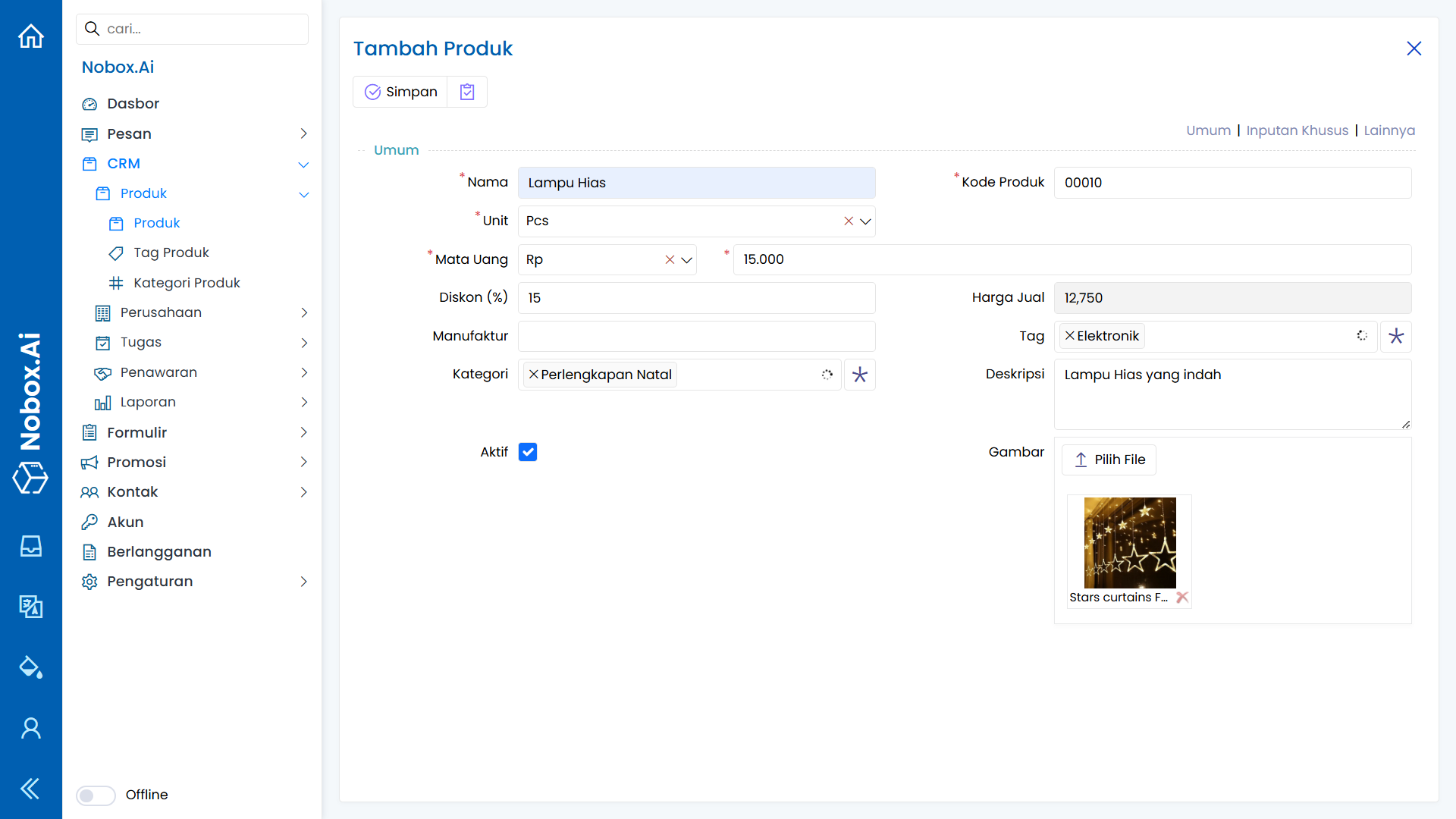Image resolution: width=1456 pixels, height=819 pixels.
Task: Jump to Umum section link
Action: pos(1208,130)
